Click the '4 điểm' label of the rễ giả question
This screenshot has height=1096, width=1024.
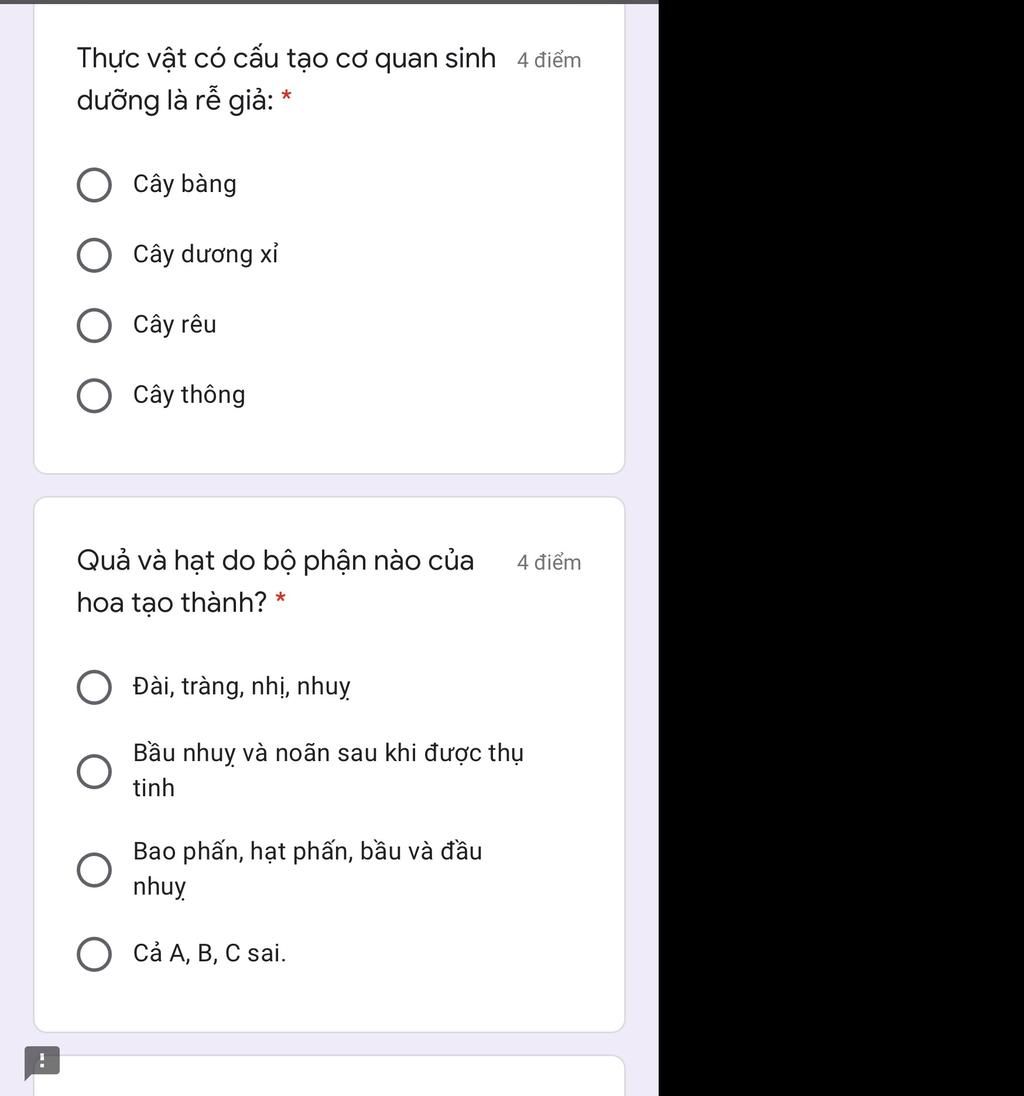(549, 60)
